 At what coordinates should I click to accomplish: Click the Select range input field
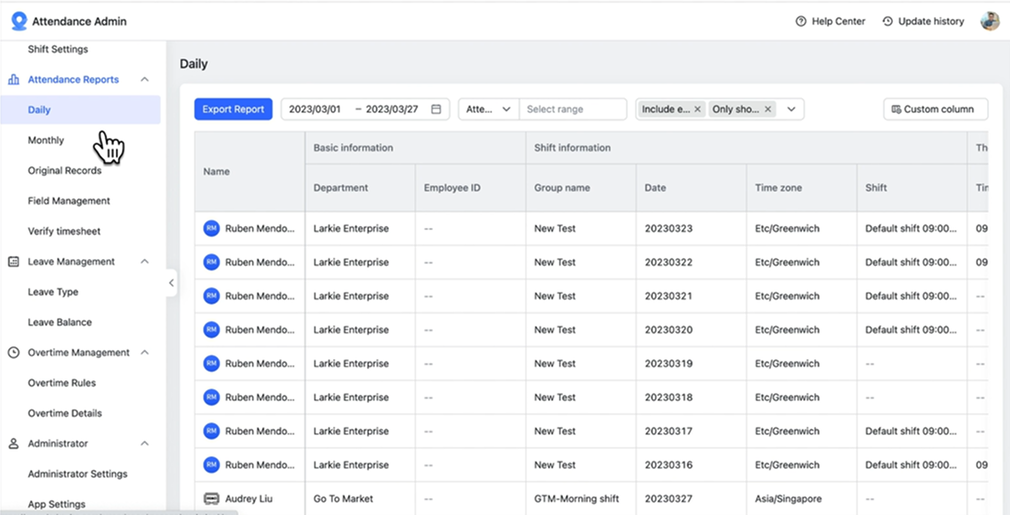coord(572,109)
